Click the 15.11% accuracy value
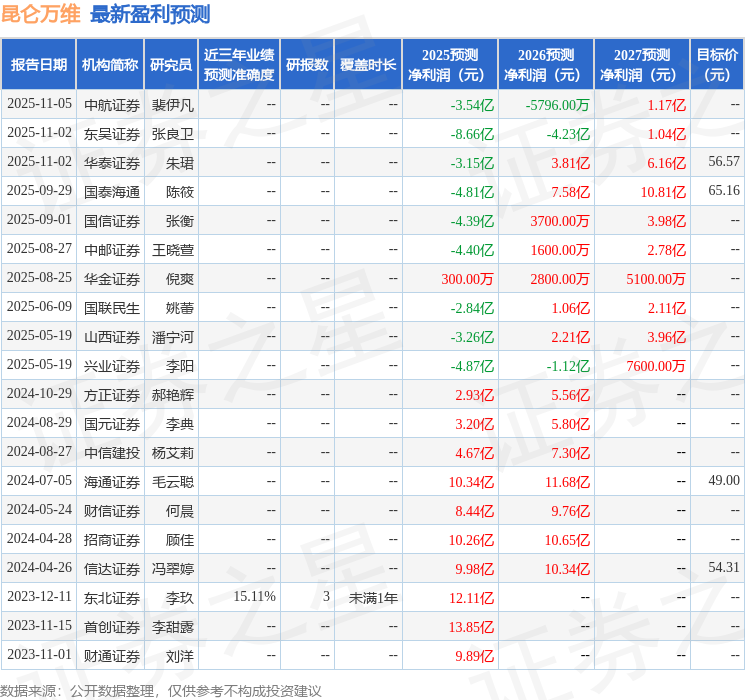The image size is (745, 700). (254, 597)
